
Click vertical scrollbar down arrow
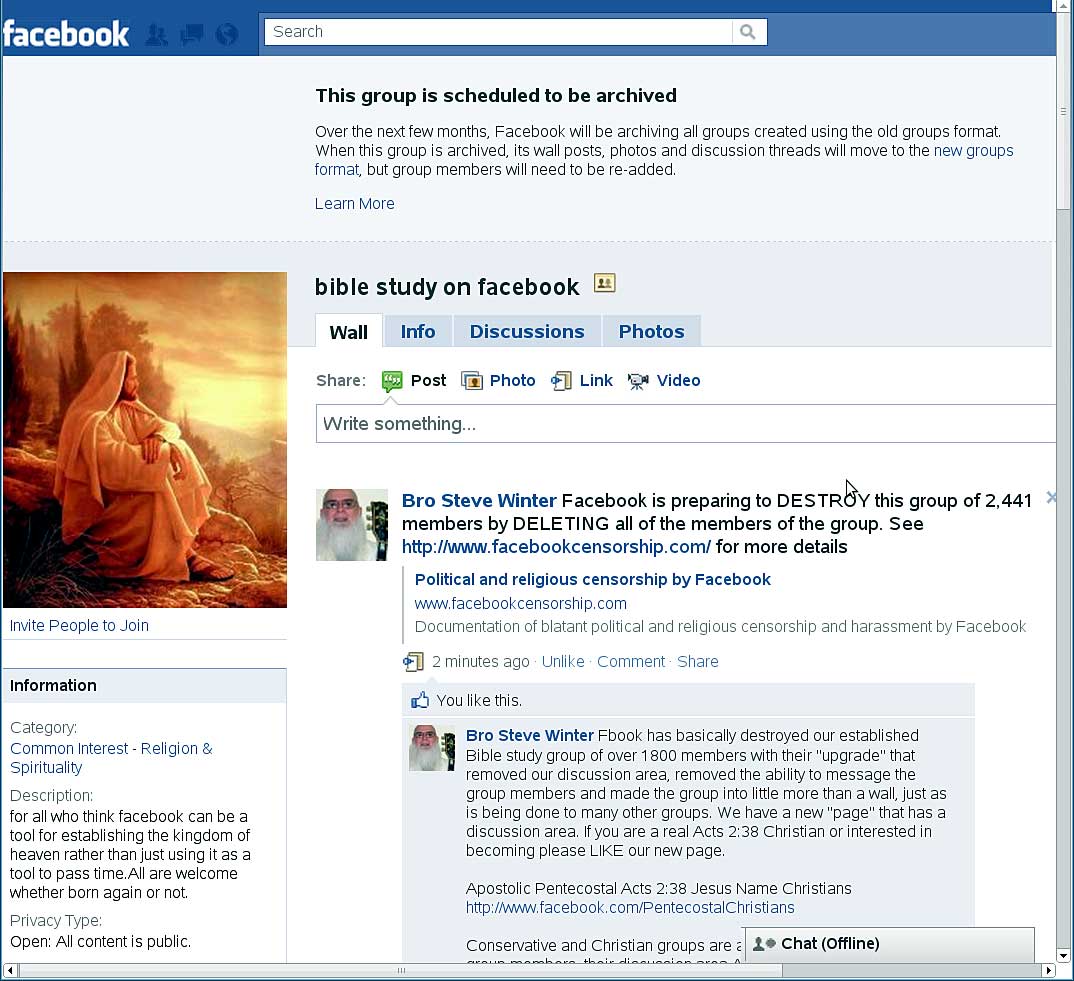1063,956
